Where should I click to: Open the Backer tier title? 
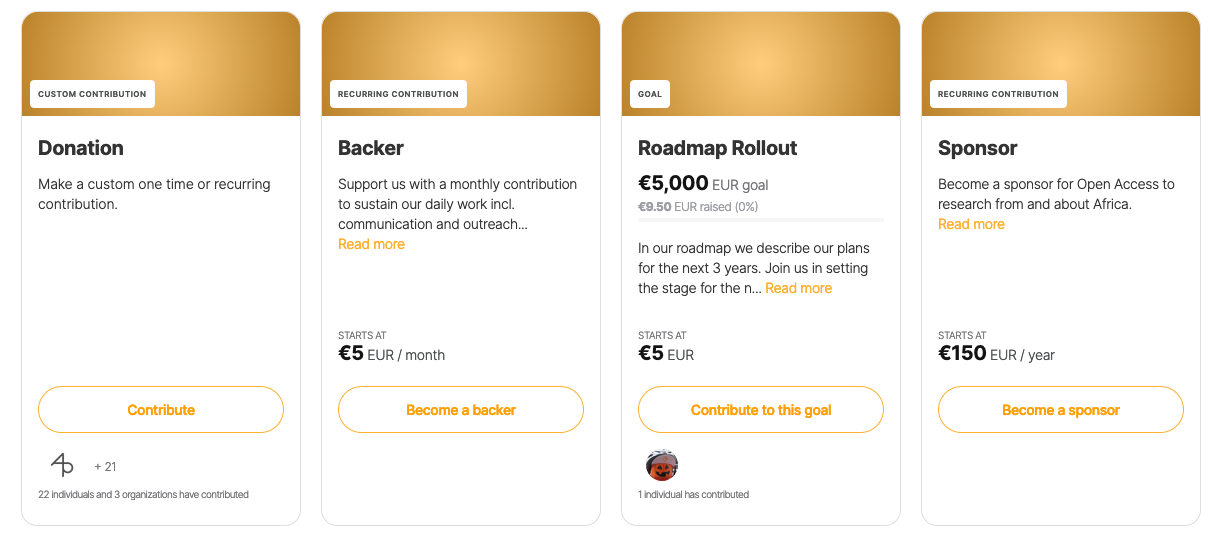(371, 148)
